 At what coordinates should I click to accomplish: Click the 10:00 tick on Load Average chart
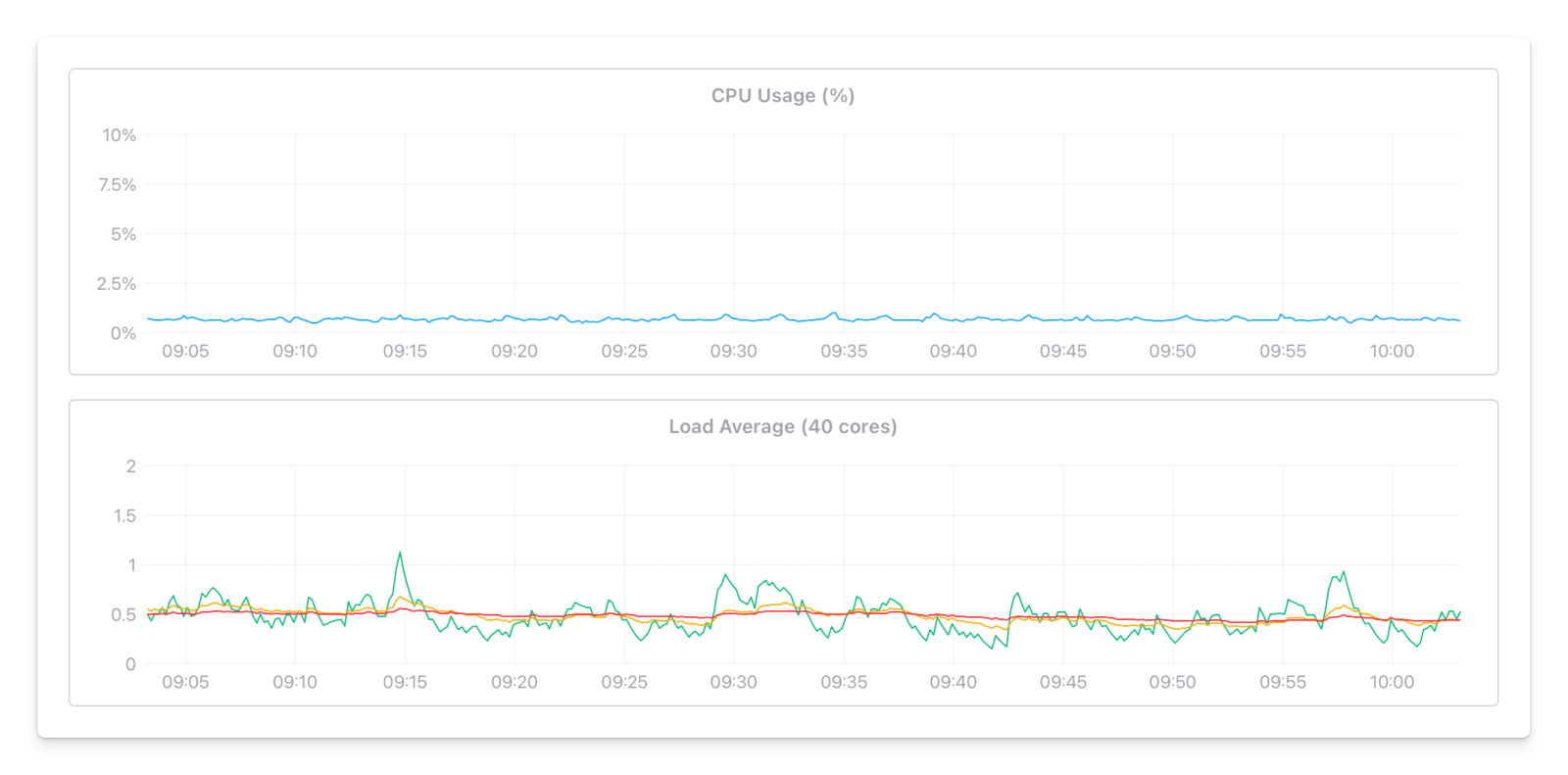pos(1393,682)
